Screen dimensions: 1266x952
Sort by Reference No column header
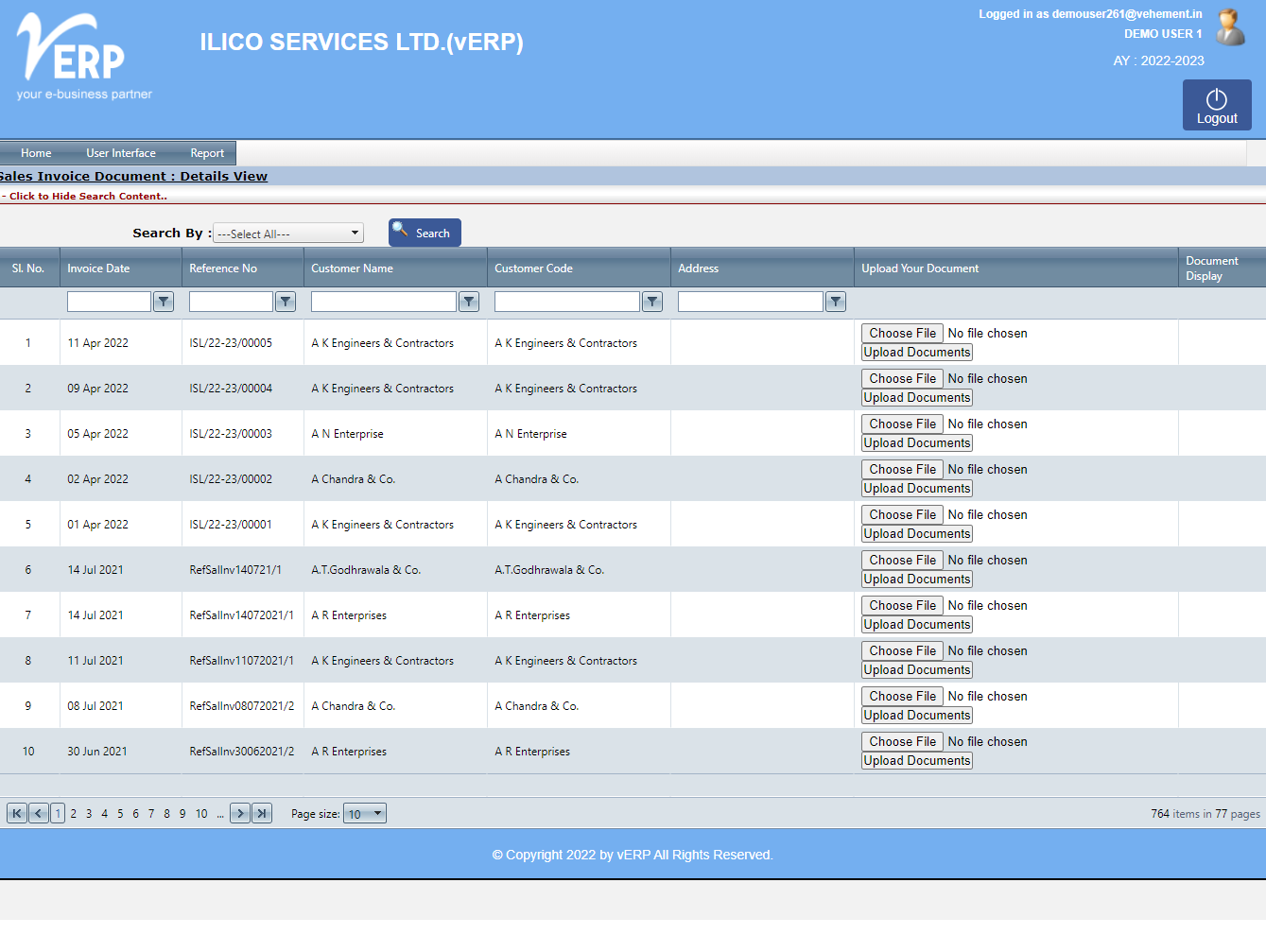point(223,268)
